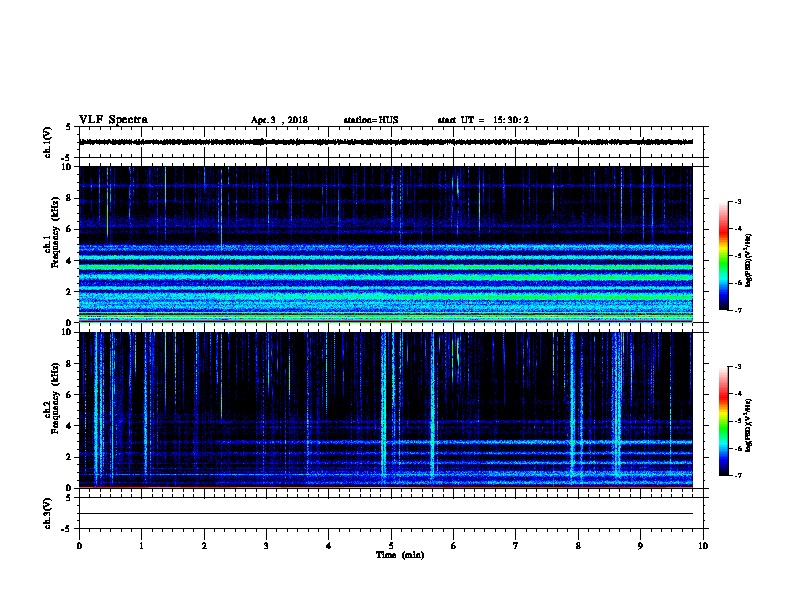Click the ch.1 spectrogram panel
The image size is (792, 612).
click(386, 244)
